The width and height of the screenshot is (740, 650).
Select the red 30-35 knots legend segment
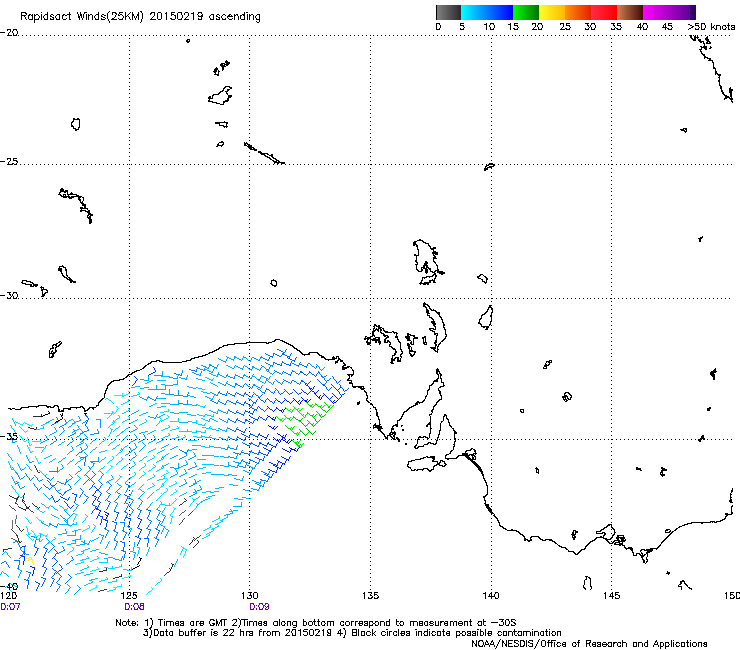[x=604, y=12]
